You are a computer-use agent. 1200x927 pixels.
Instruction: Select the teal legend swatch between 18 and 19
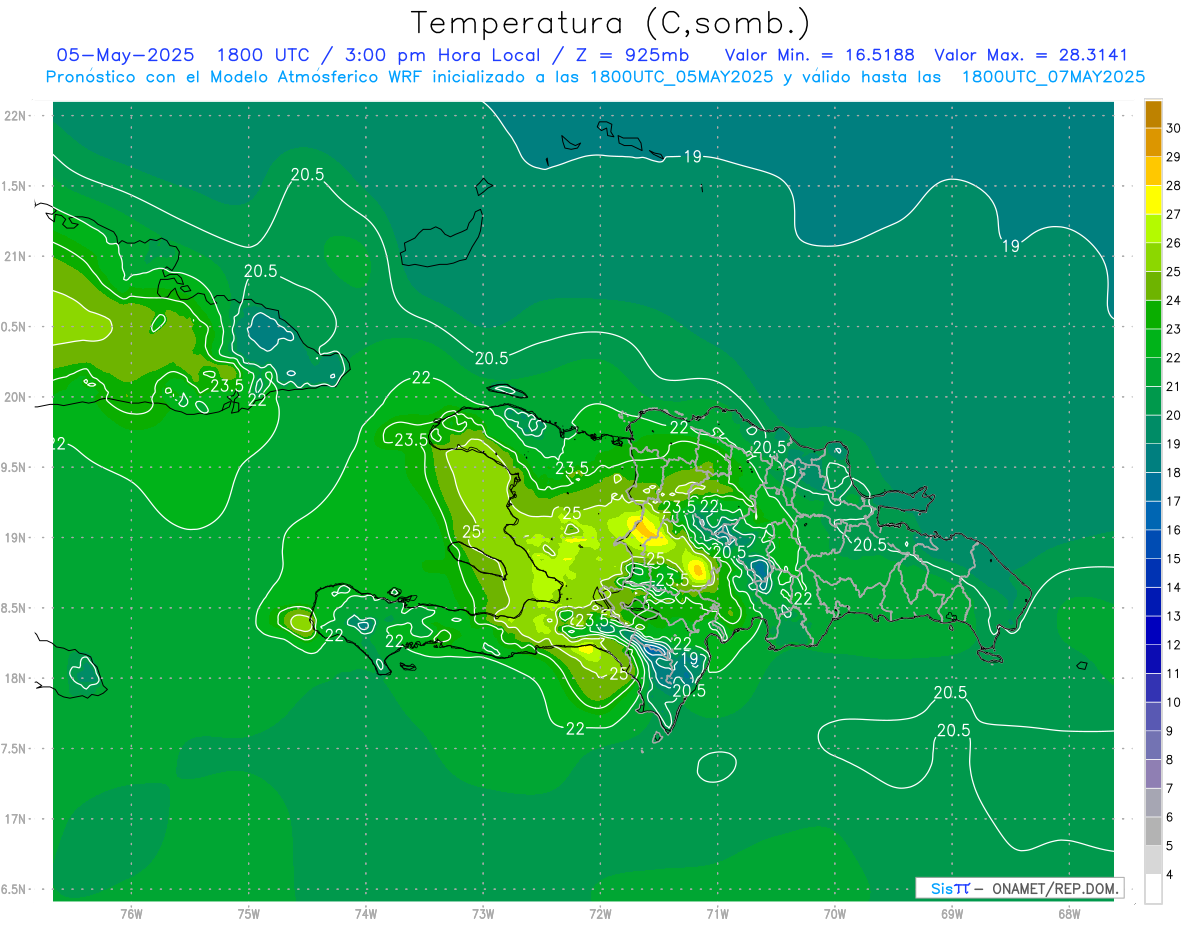click(x=1153, y=458)
